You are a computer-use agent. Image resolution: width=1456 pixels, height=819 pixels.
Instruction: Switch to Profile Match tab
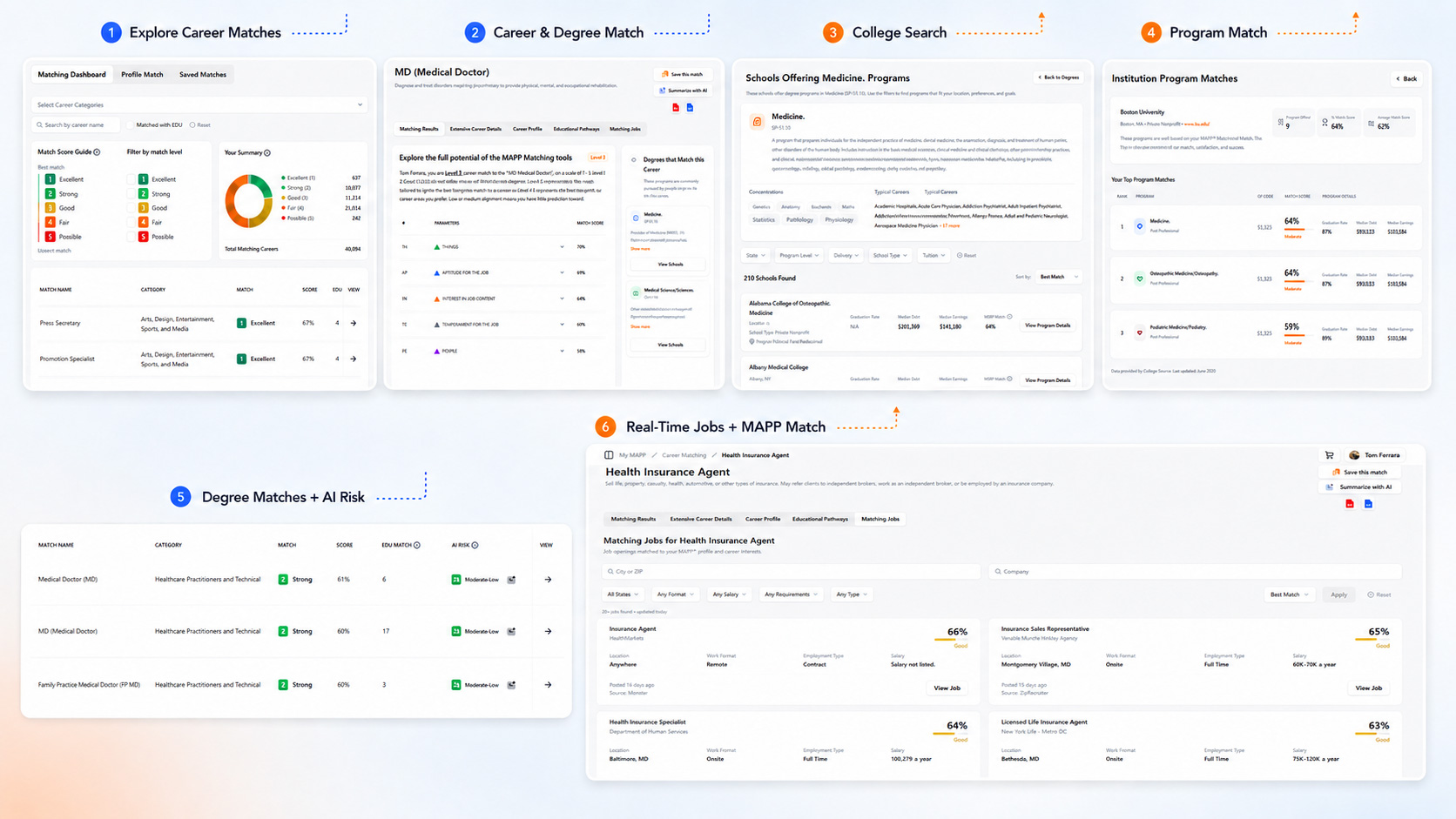click(x=142, y=75)
